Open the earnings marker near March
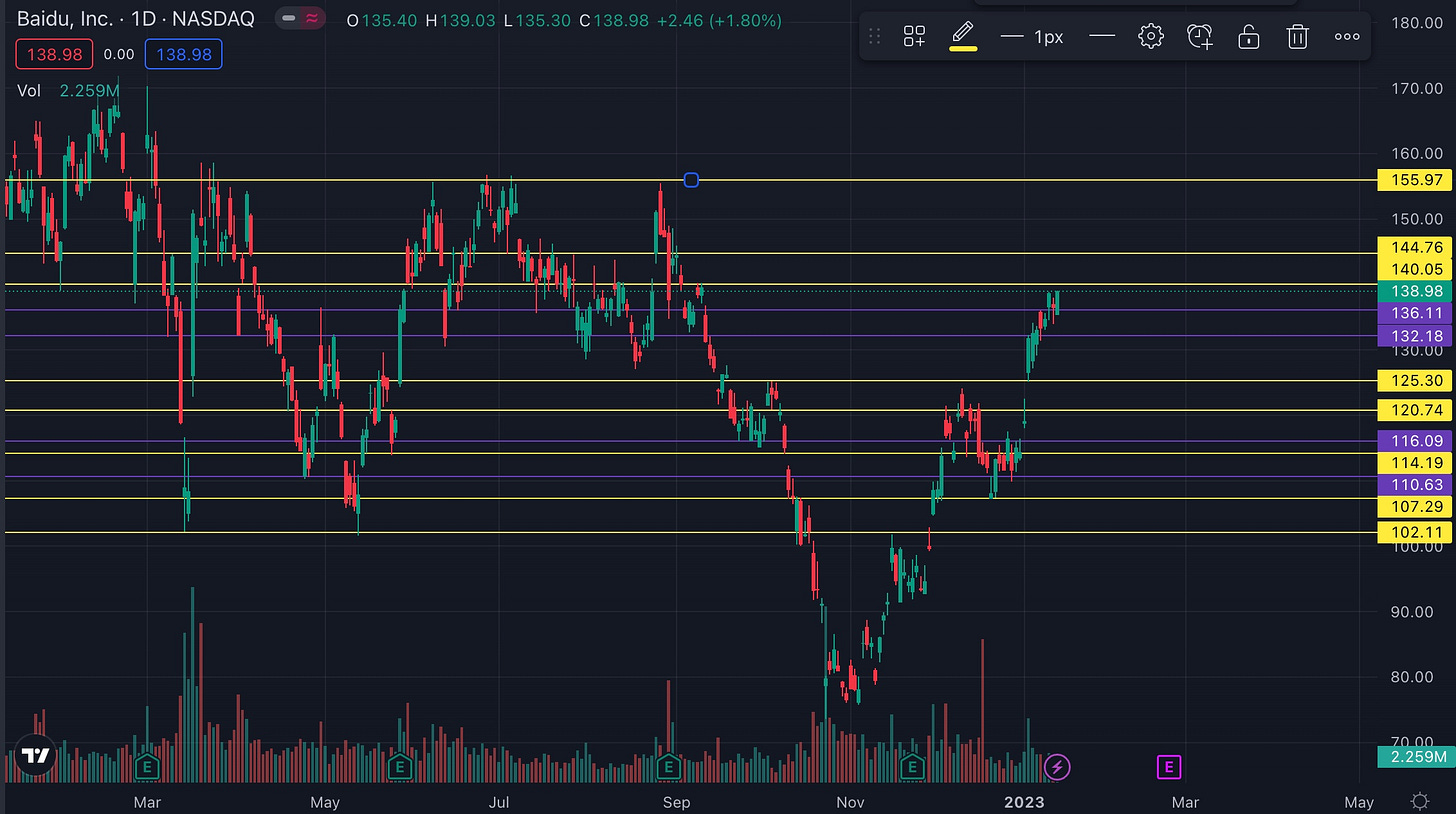The height and width of the screenshot is (814, 1456). click(147, 768)
